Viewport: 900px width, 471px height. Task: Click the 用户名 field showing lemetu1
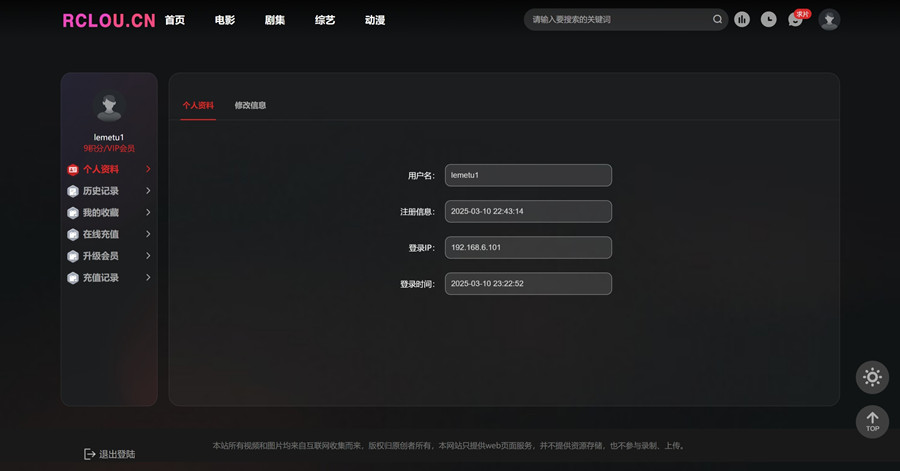(x=528, y=175)
